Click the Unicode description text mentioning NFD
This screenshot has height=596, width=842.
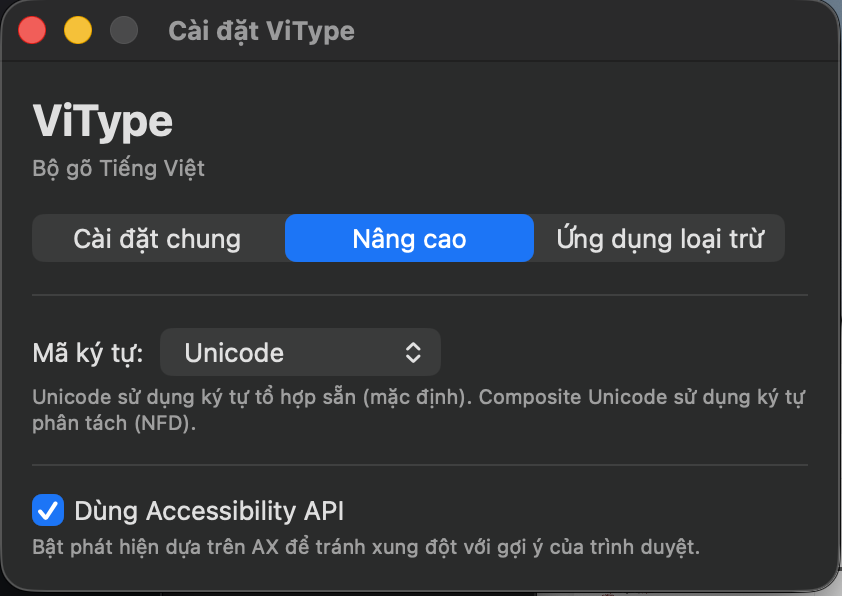tap(418, 410)
